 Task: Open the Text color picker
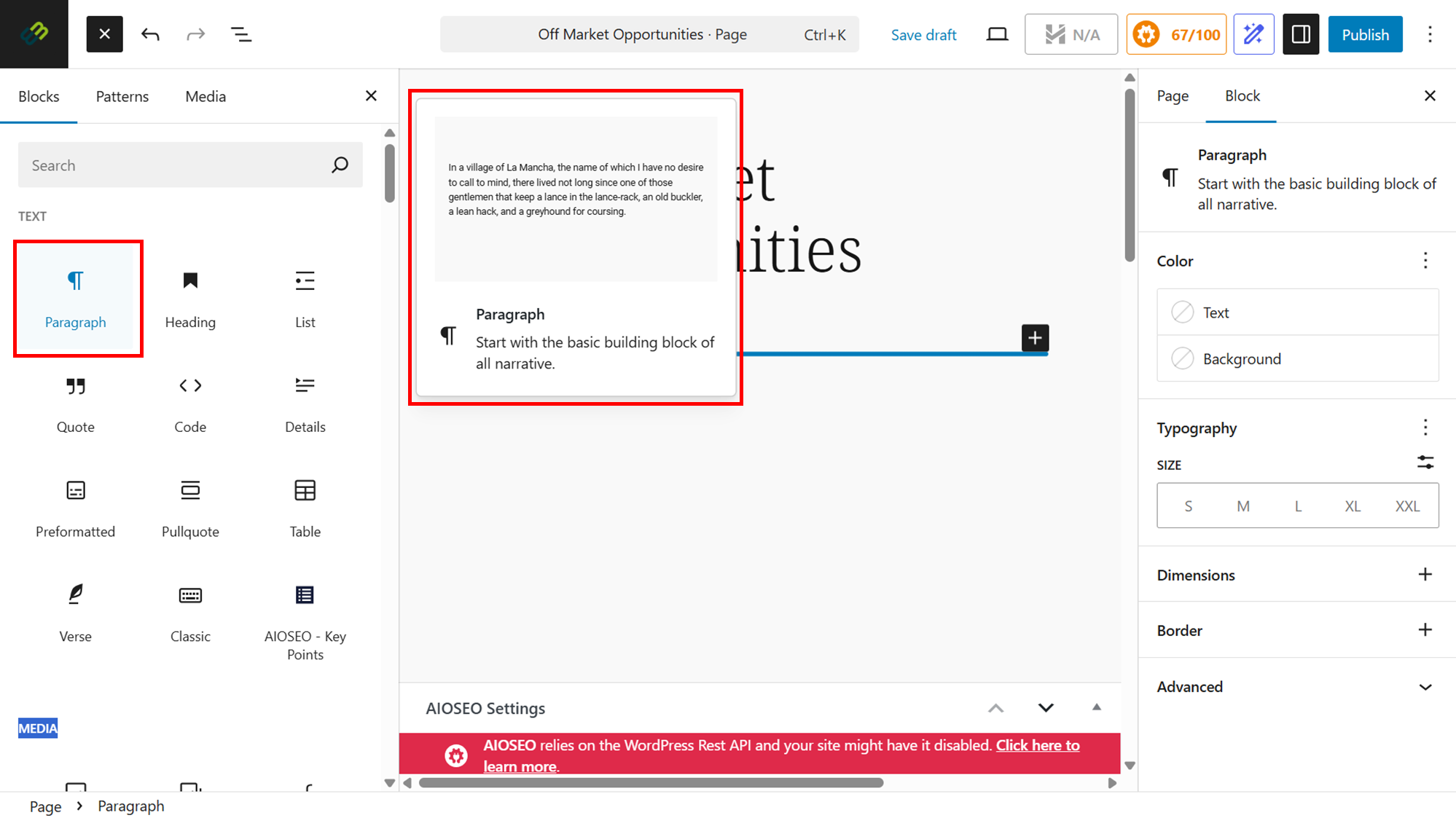pyautogui.click(x=1297, y=312)
